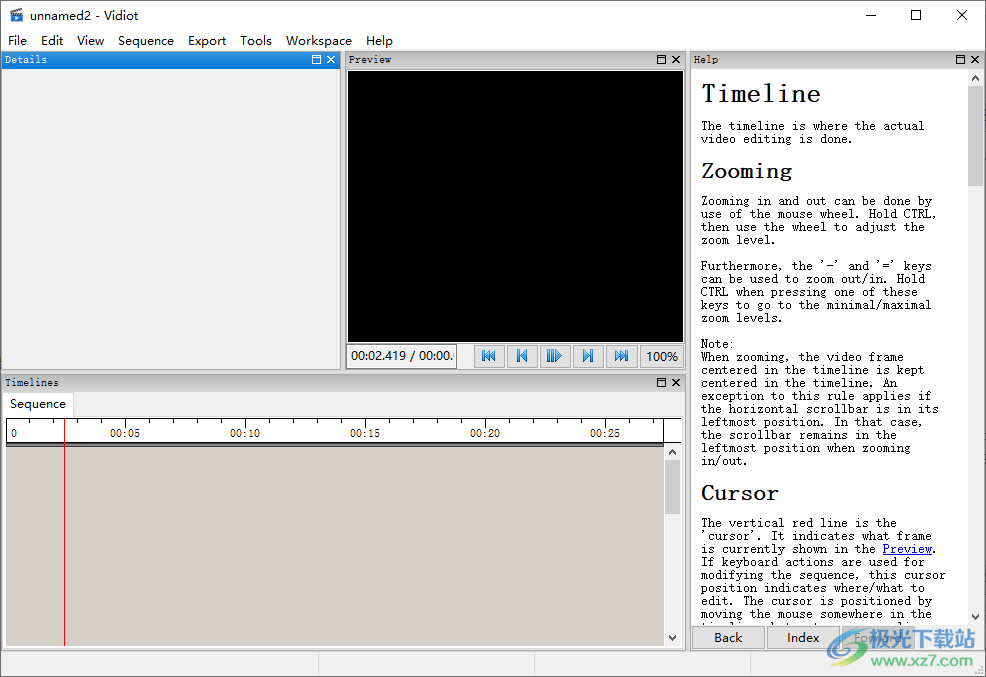This screenshot has height=677, width=986.
Task: Click the 00:15 mark on timeline ruler
Action: [x=365, y=433]
